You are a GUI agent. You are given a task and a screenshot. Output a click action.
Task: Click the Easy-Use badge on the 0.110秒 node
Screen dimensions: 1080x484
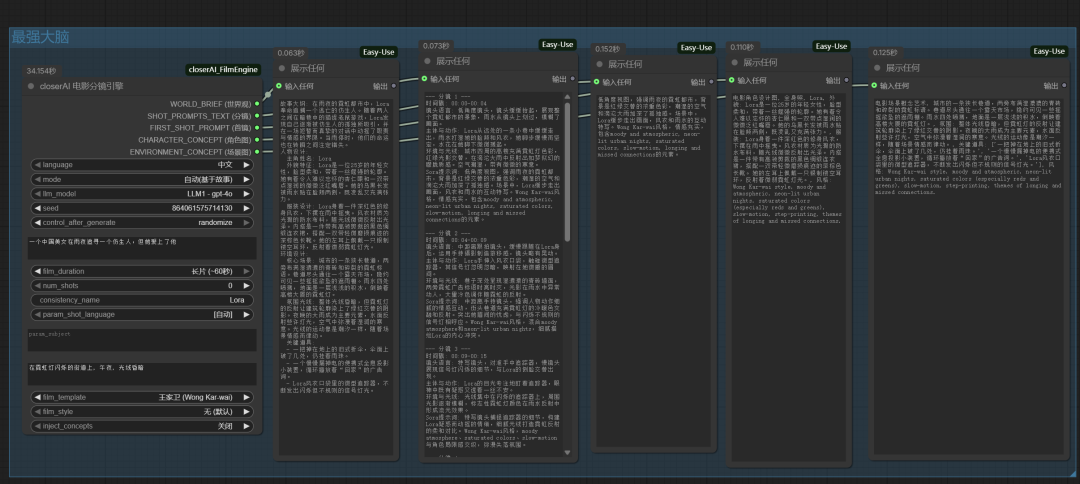[x=832, y=46]
